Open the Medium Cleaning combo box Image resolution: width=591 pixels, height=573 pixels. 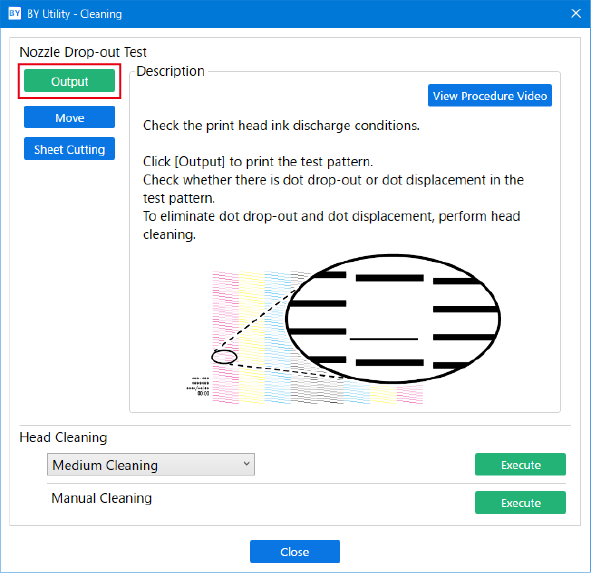[x=151, y=464]
